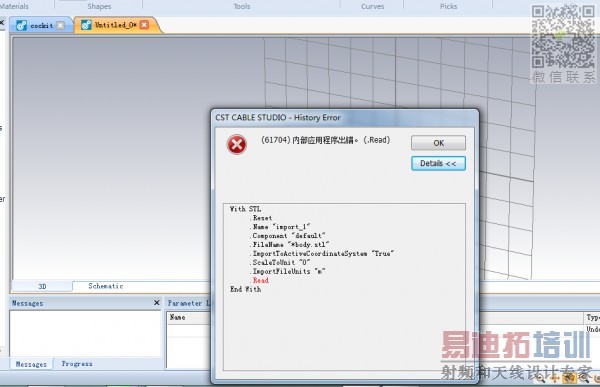Screen dimensions: 600x387
Task: Close the cockit tab
Action: click(60, 25)
